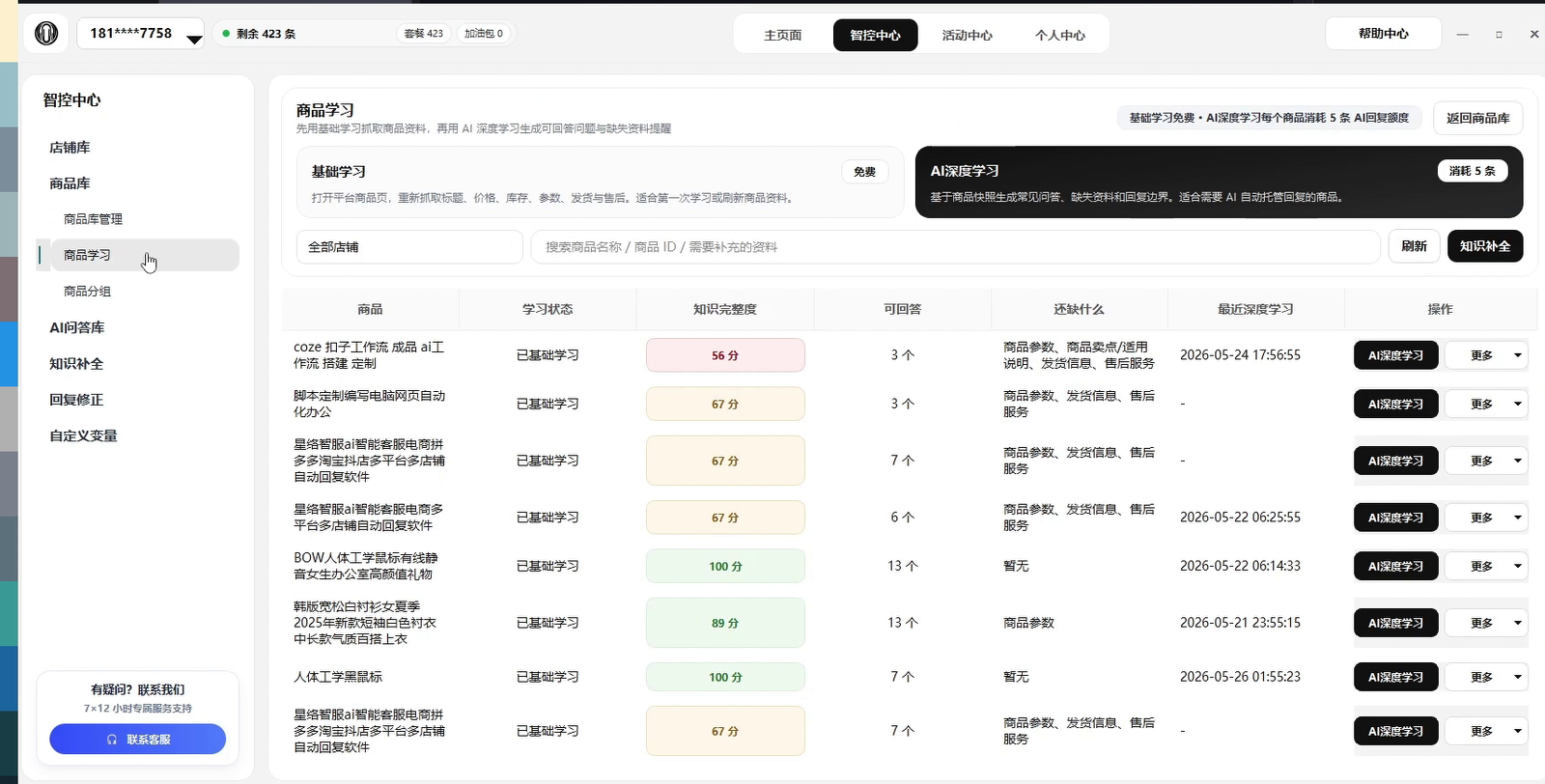Sort by 知识完整度 column header
1545x784 pixels.
[724, 309]
